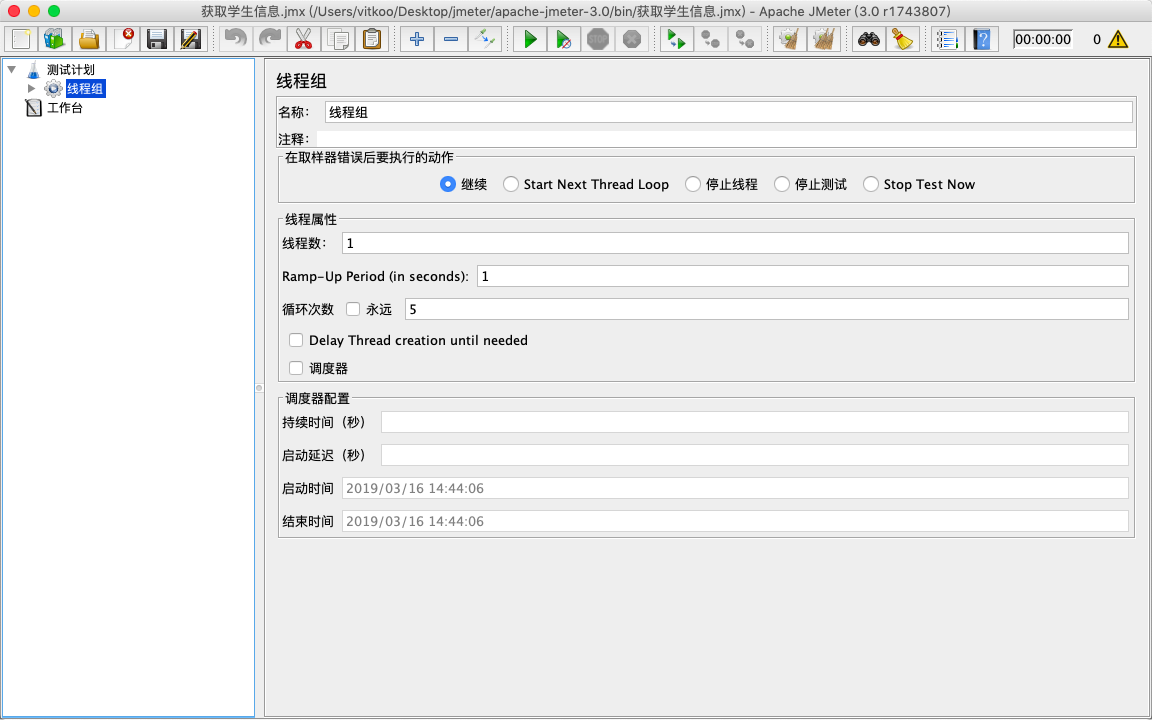Select Start Next Thread Loop option
This screenshot has width=1152, height=720.
(511, 184)
